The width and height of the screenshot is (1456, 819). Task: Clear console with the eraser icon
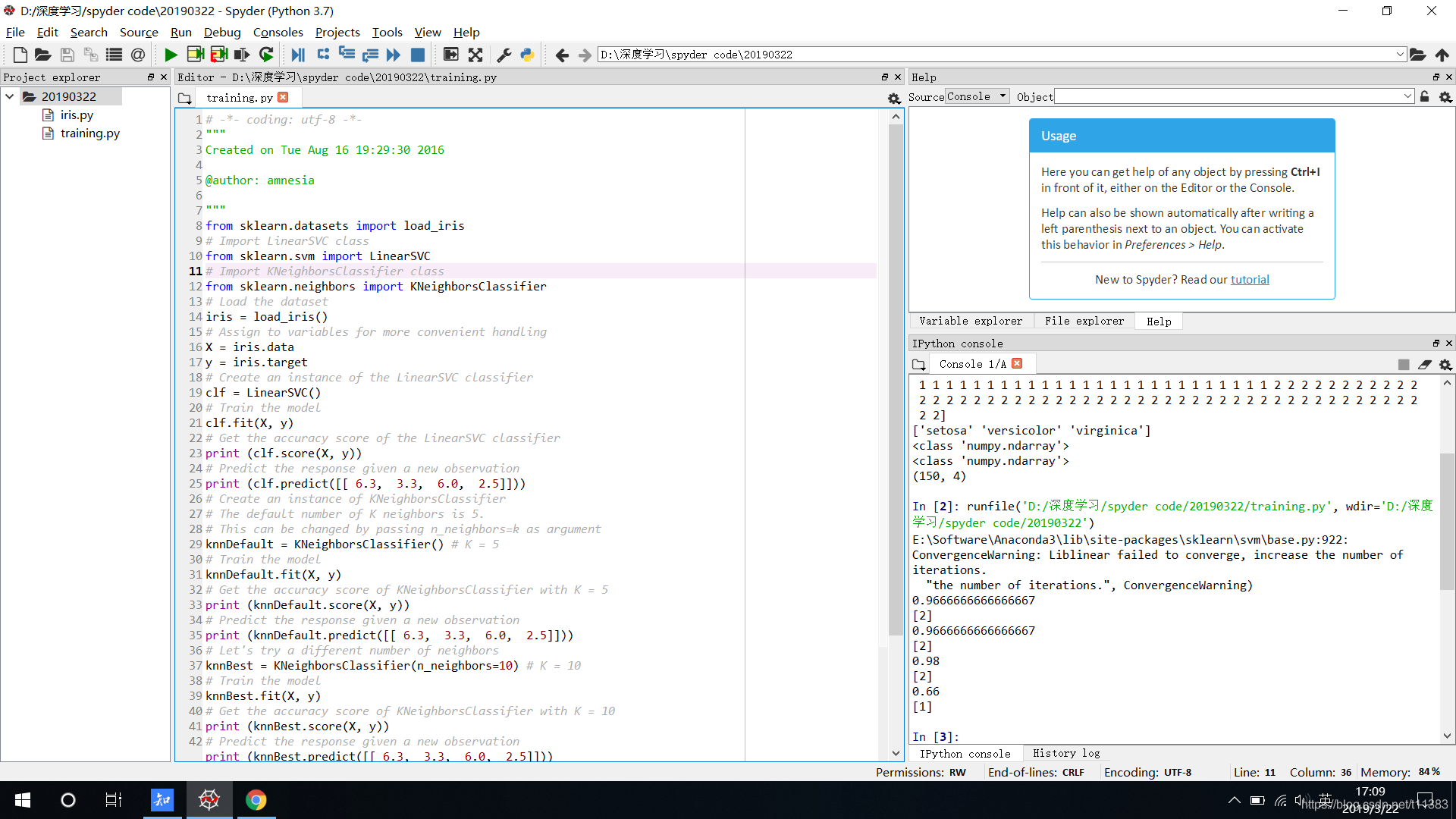click(1425, 365)
